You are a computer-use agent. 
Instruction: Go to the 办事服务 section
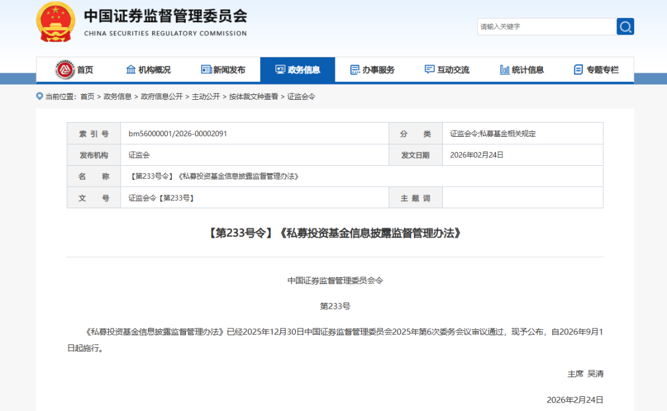378,70
